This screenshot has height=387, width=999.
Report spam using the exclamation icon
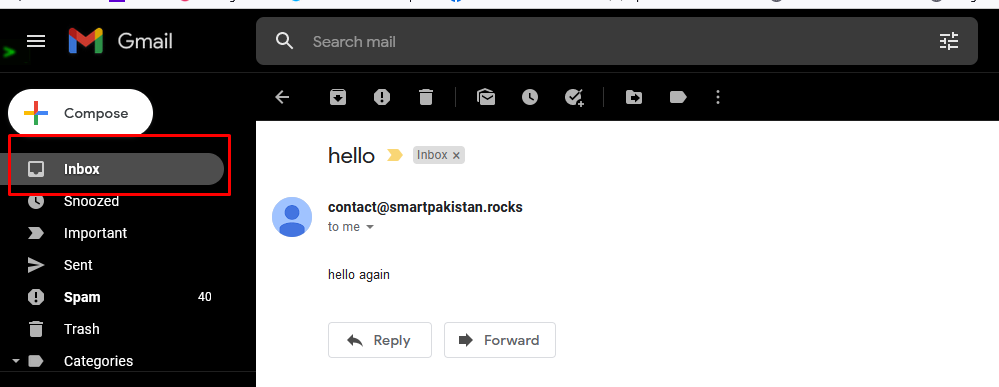[x=382, y=97]
